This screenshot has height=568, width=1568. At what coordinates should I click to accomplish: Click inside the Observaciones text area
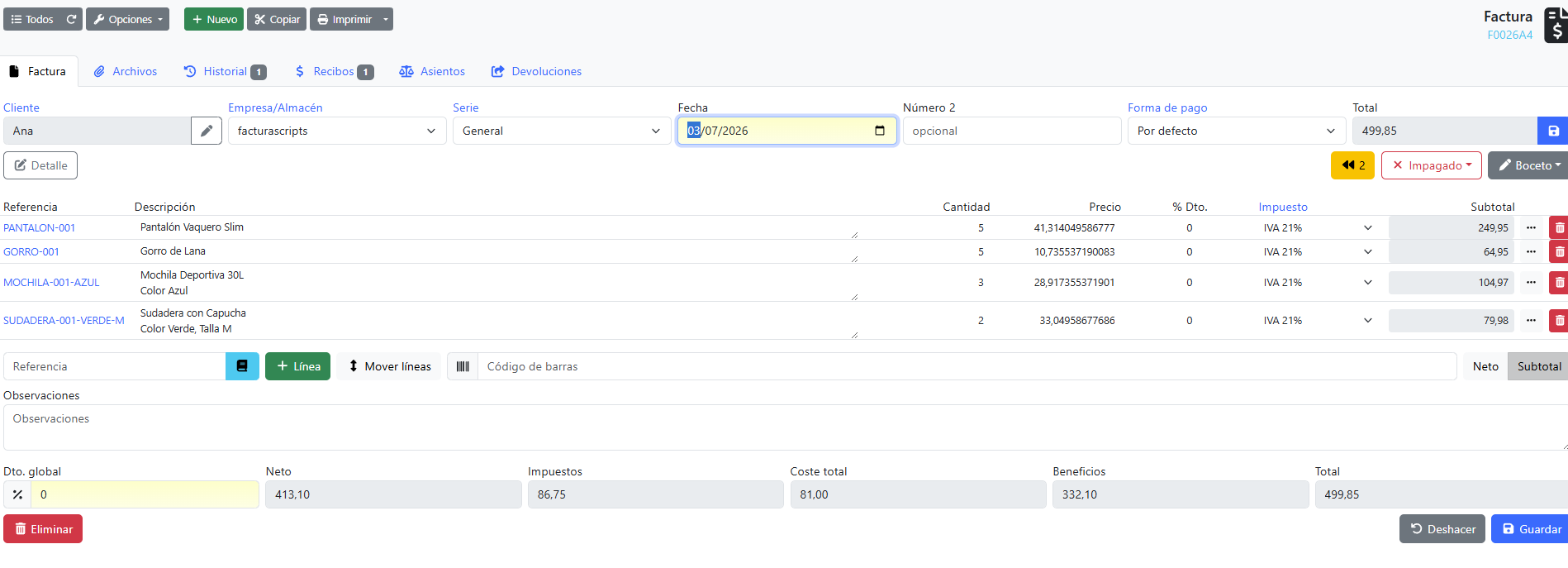coord(785,427)
